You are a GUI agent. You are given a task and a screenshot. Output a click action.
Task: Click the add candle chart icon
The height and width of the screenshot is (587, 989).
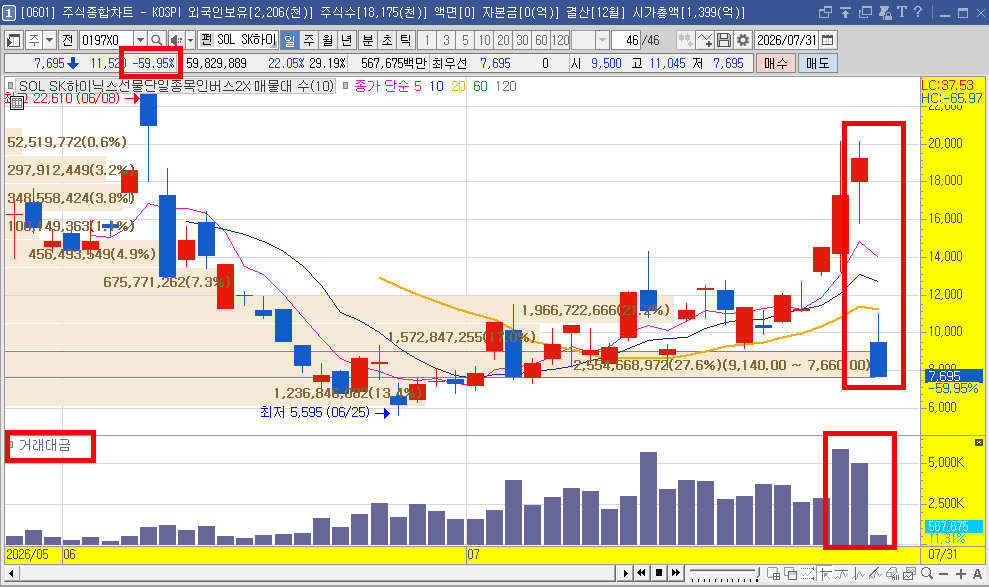pos(685,40)
